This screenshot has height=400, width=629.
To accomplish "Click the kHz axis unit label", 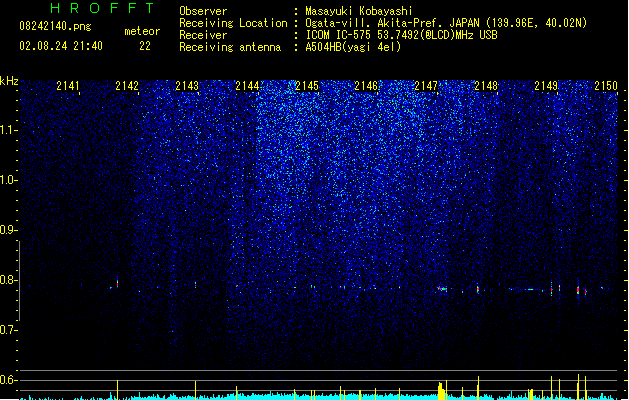I will pyautogui.click(x=9, y=81).
